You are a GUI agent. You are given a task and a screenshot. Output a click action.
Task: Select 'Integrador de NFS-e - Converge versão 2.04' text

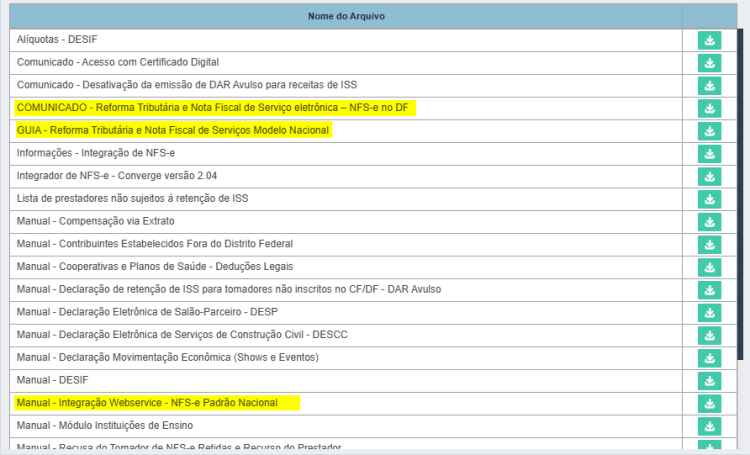(117, 176)
